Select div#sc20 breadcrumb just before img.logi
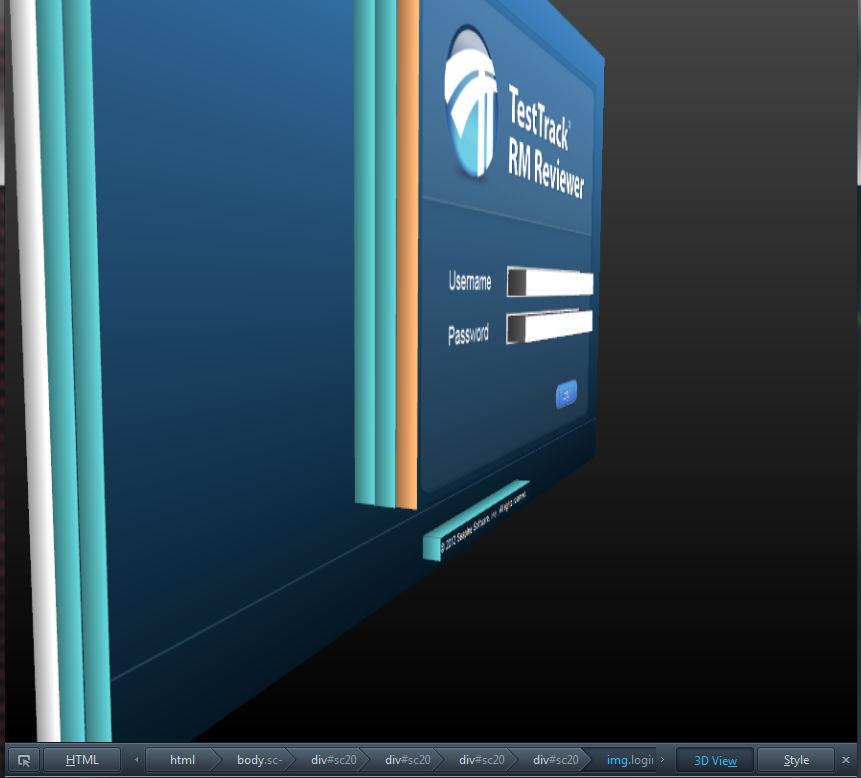The width and height of the screenshot is (861, 778). coord(556,760)
